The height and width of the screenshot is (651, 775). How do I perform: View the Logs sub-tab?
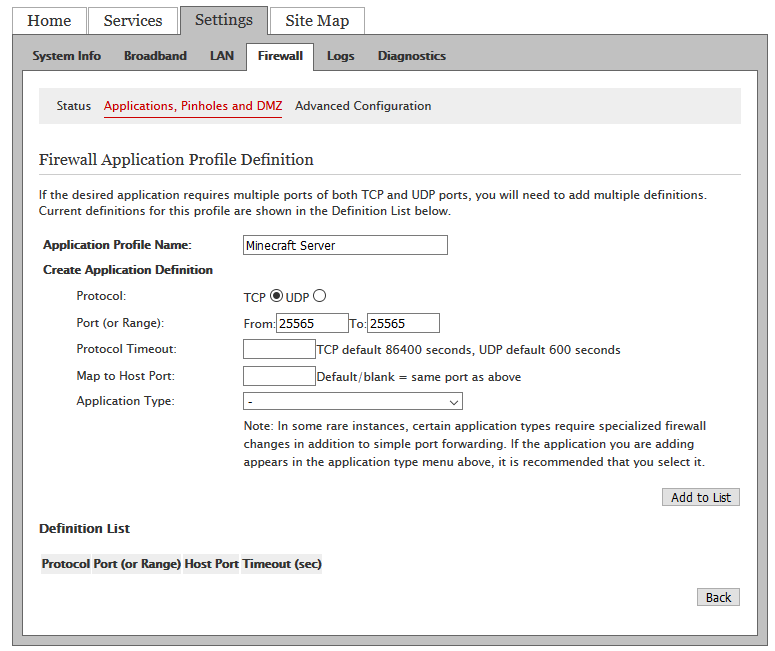(340, 56)
